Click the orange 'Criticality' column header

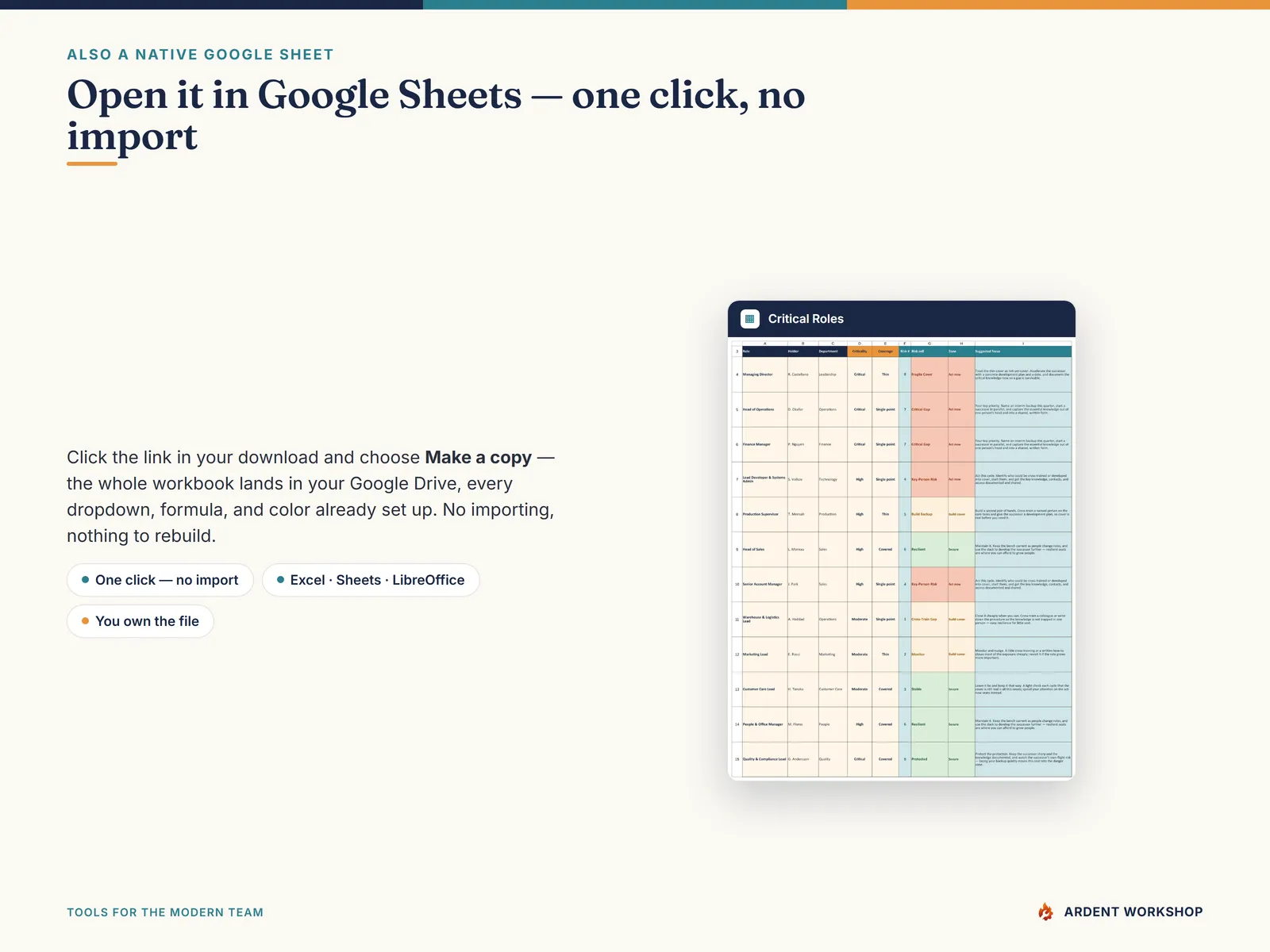(x=860, y=351)
